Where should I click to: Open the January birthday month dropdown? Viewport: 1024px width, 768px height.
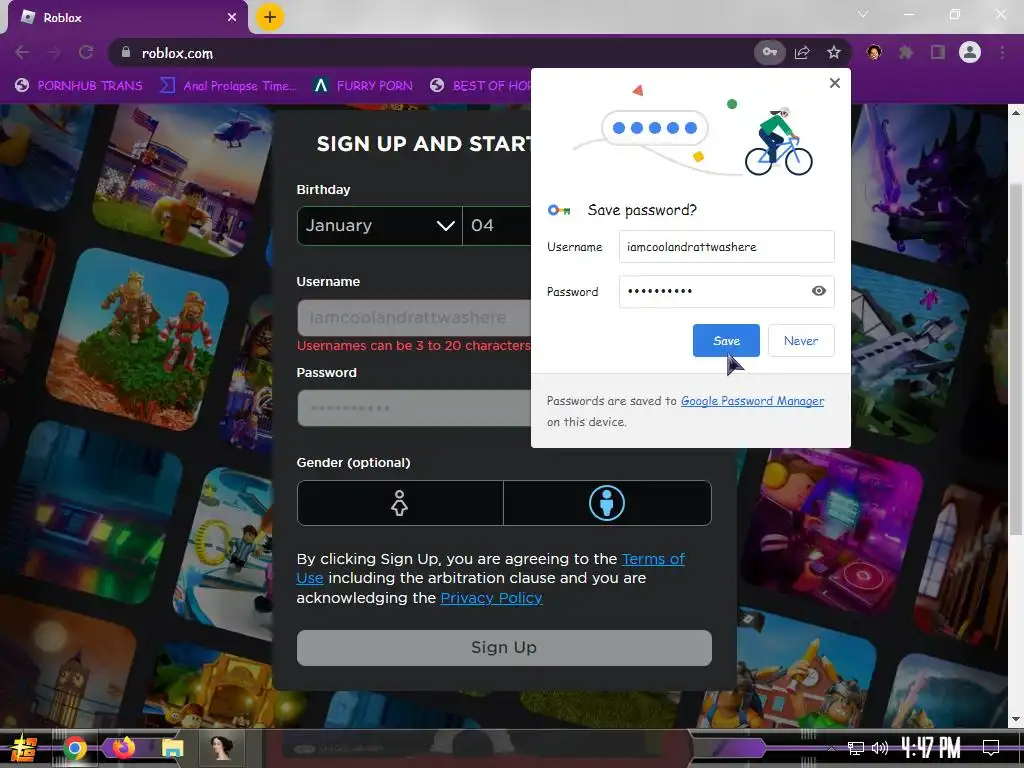click(379, 226)
